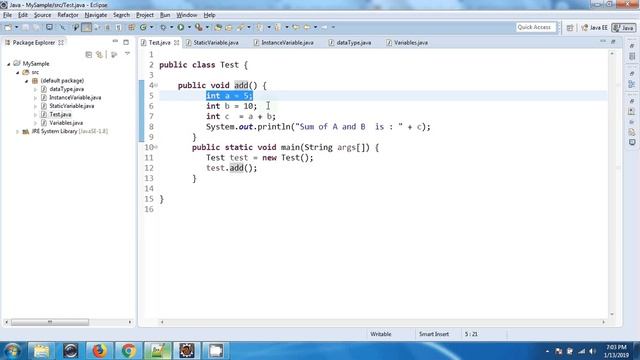This screenshot has width=640, height=360.
Task: Open the Refactor menu
Action: coord(68,15)
